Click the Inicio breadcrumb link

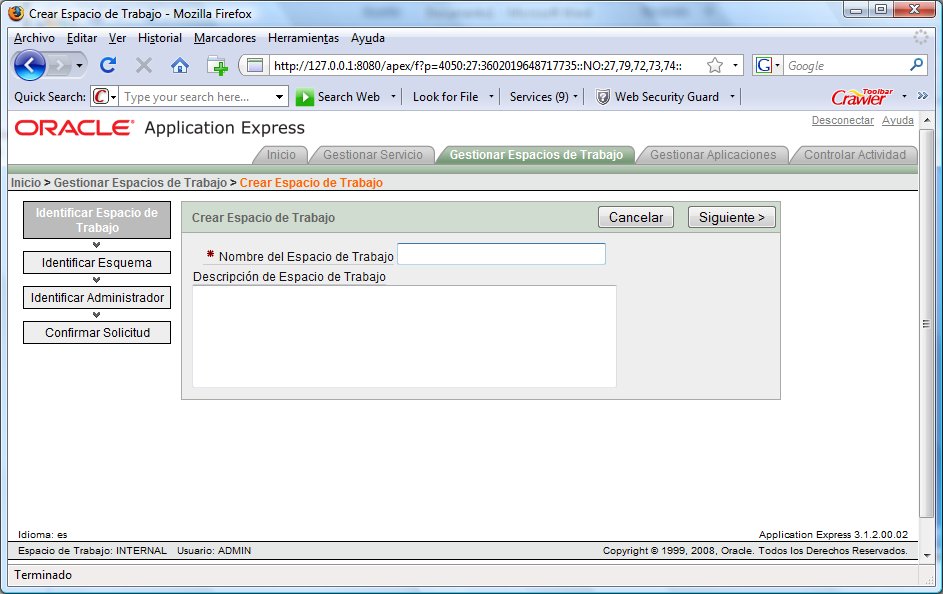coord(26,183)
